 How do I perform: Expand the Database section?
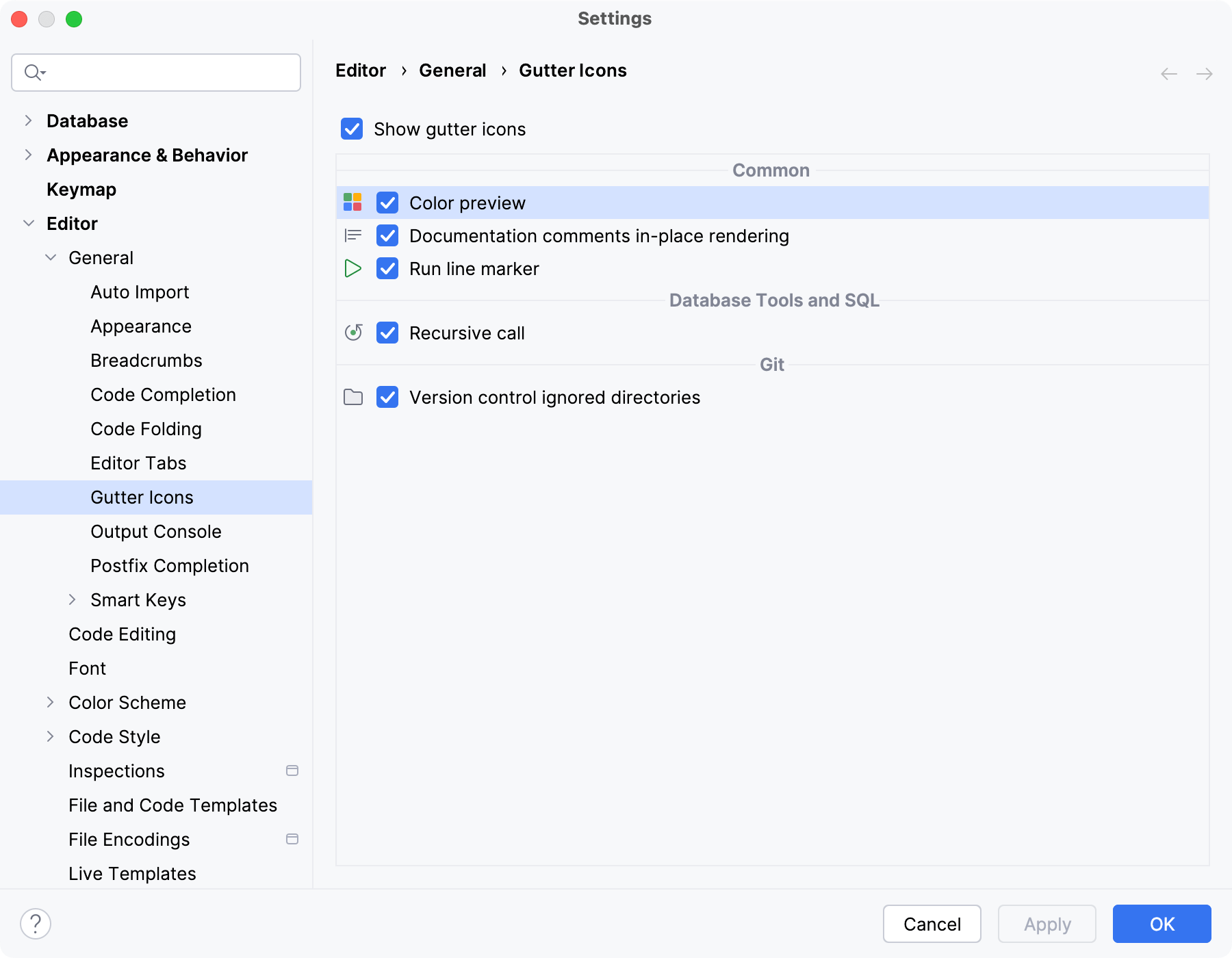click(27, 120)
